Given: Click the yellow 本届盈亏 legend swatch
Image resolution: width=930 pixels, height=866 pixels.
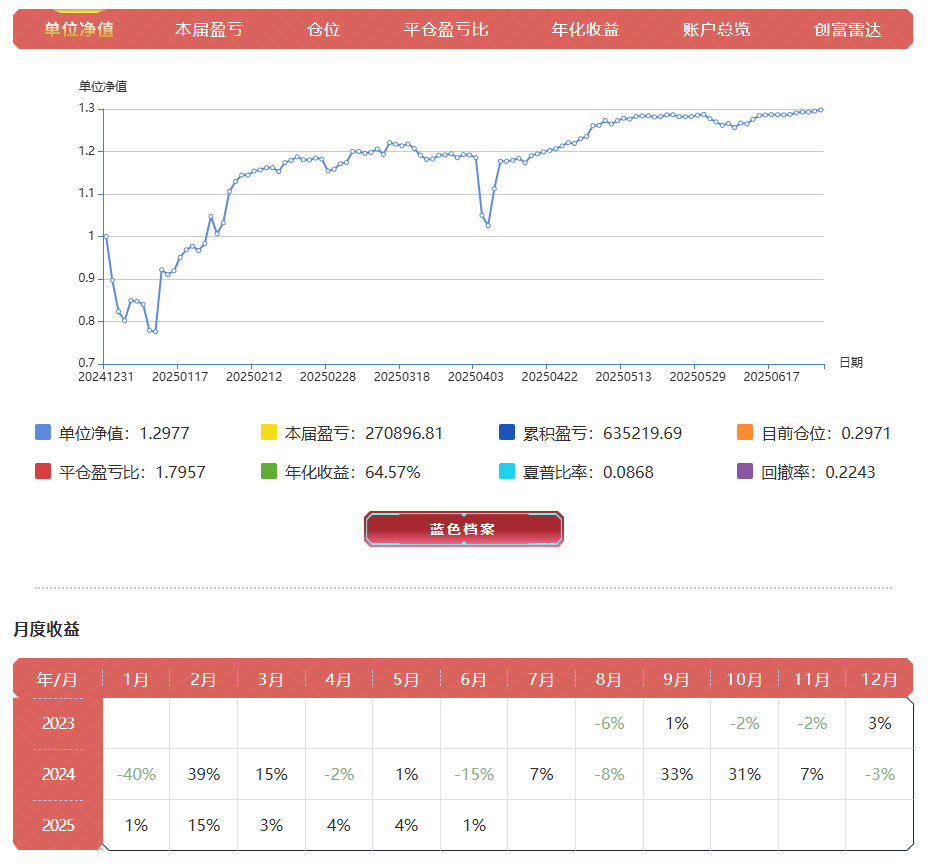Looking at the screenshot, I should 268,433.
